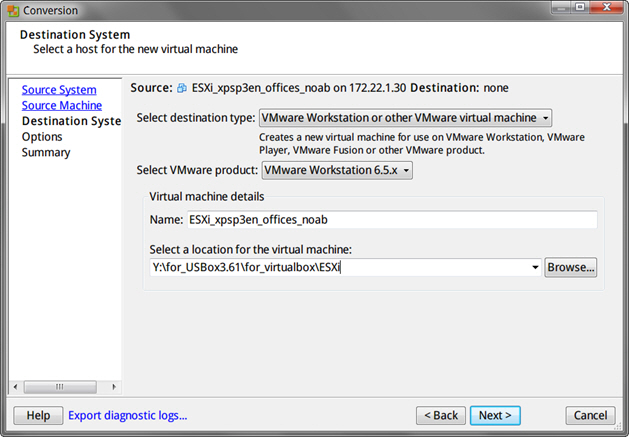This screenshot has height=437, width=629.
Task: Proceed with the Next button
Action: [495, 415]
